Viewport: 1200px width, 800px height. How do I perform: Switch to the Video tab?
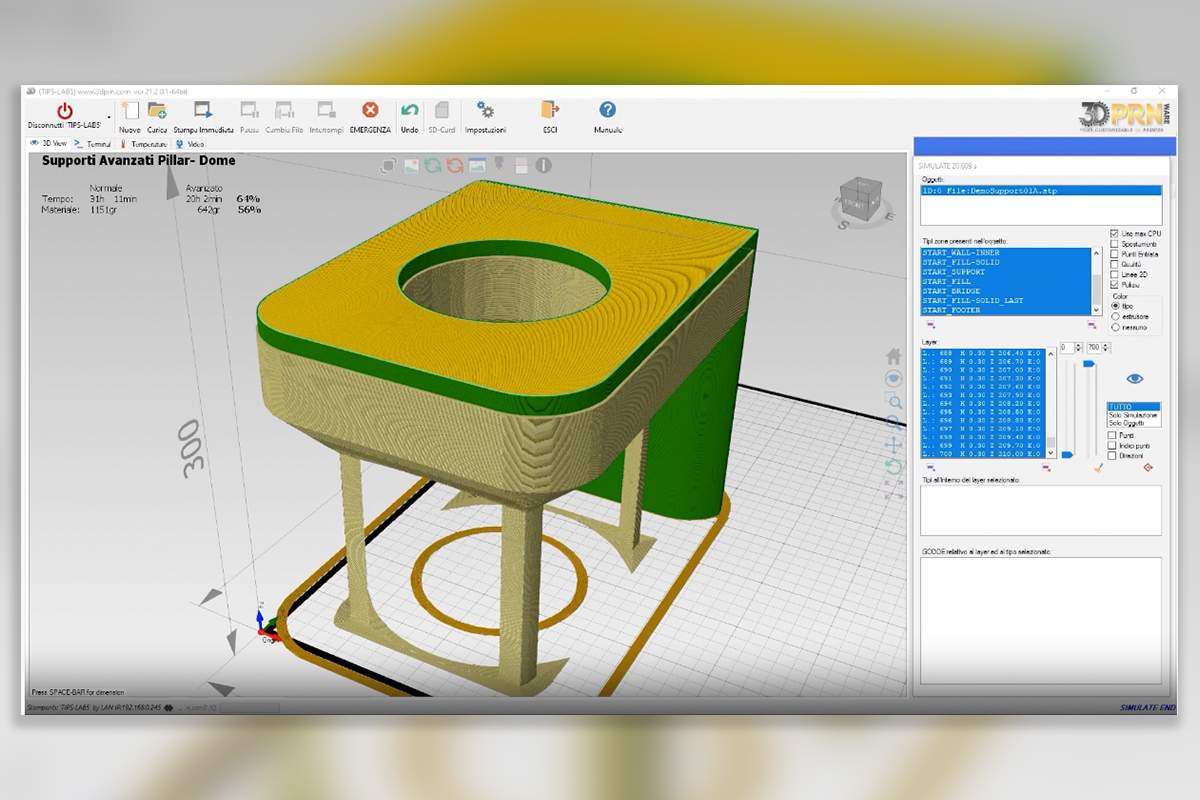coord(190,143)
